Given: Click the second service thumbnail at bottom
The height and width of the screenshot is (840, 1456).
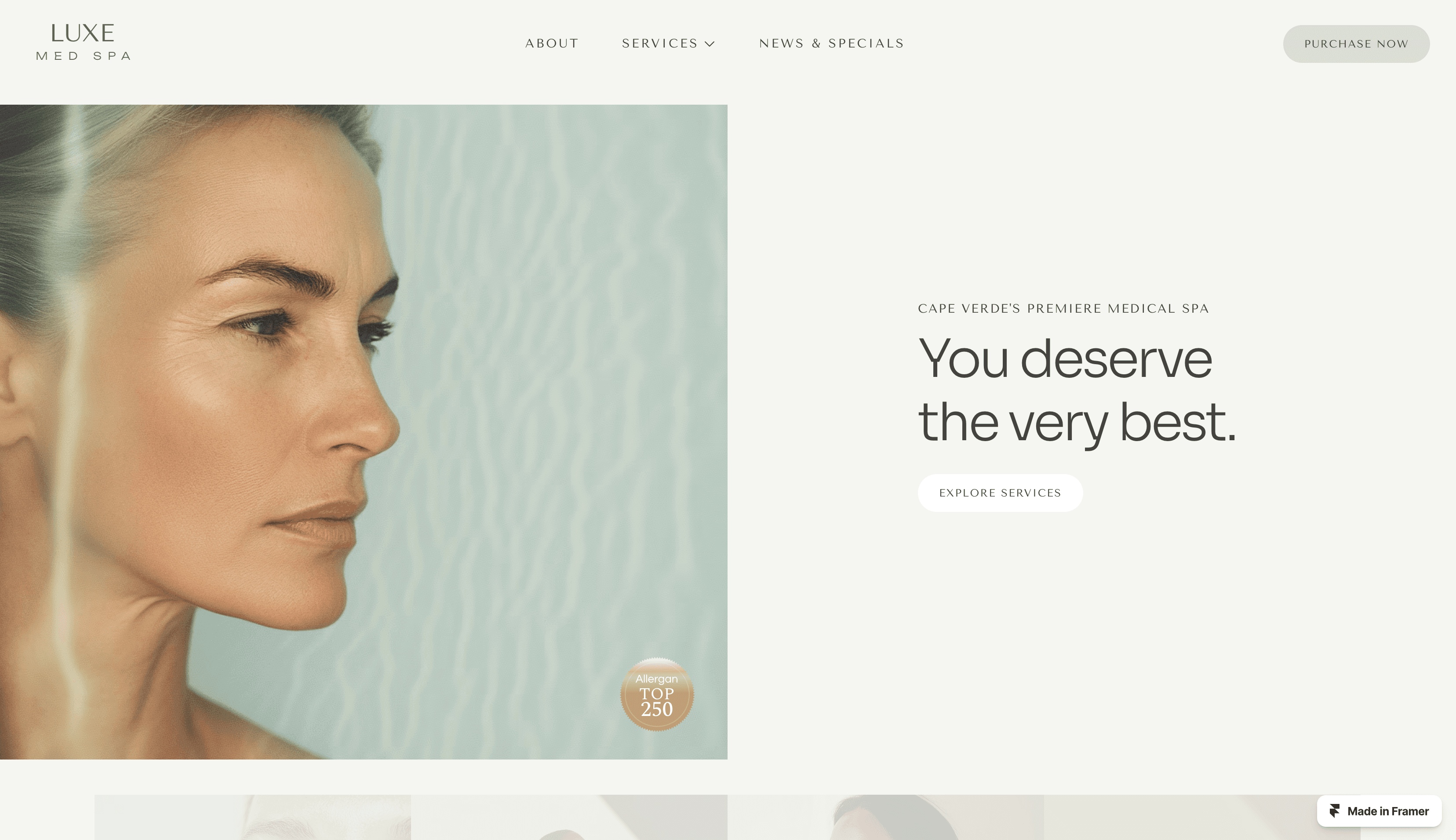Looking at the screenshot, I should pyautogui.click(x=569, y=818).
